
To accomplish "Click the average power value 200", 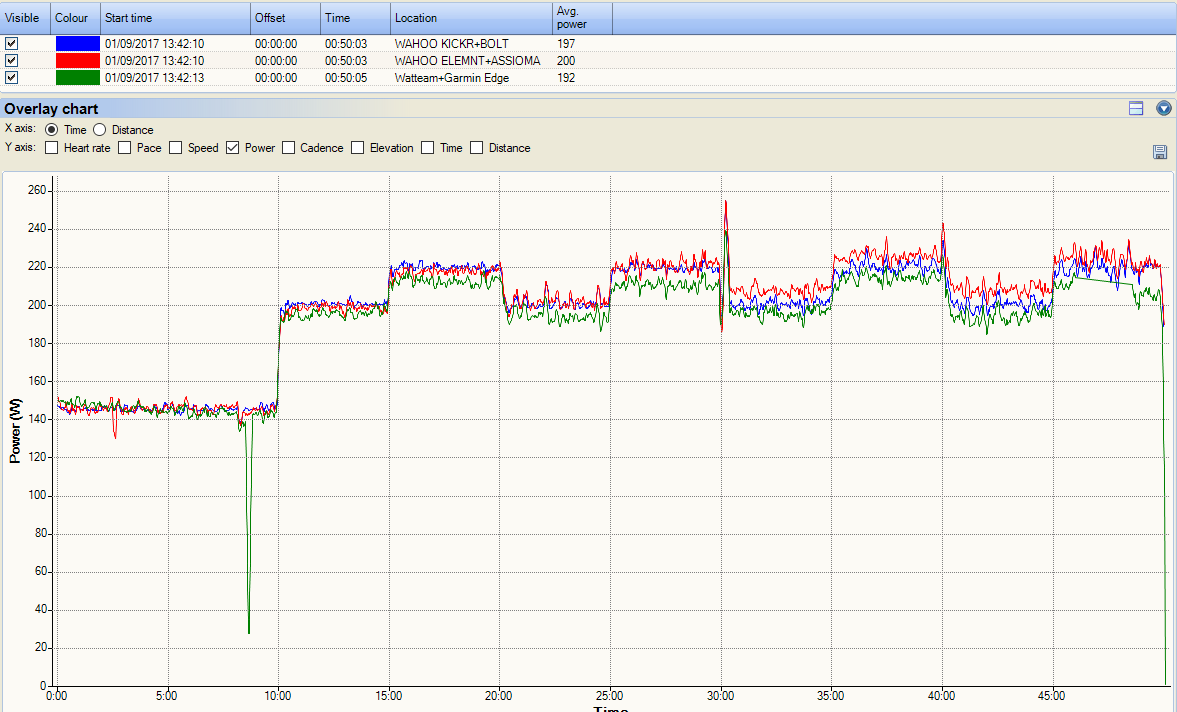I will pyautogui.click(x=566, y=61).
